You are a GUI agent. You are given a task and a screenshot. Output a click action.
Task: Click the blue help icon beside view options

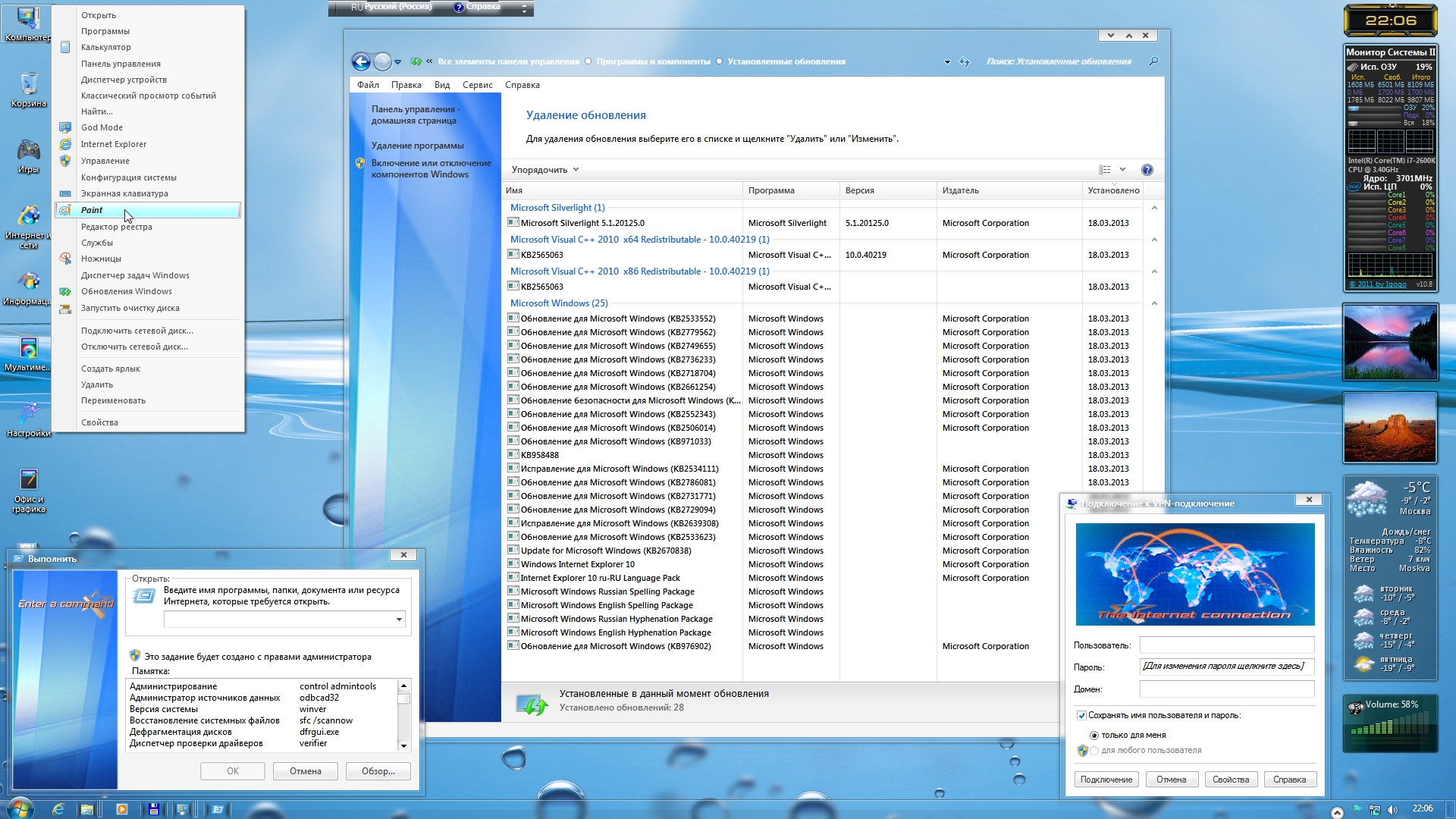coord(1147,170)
